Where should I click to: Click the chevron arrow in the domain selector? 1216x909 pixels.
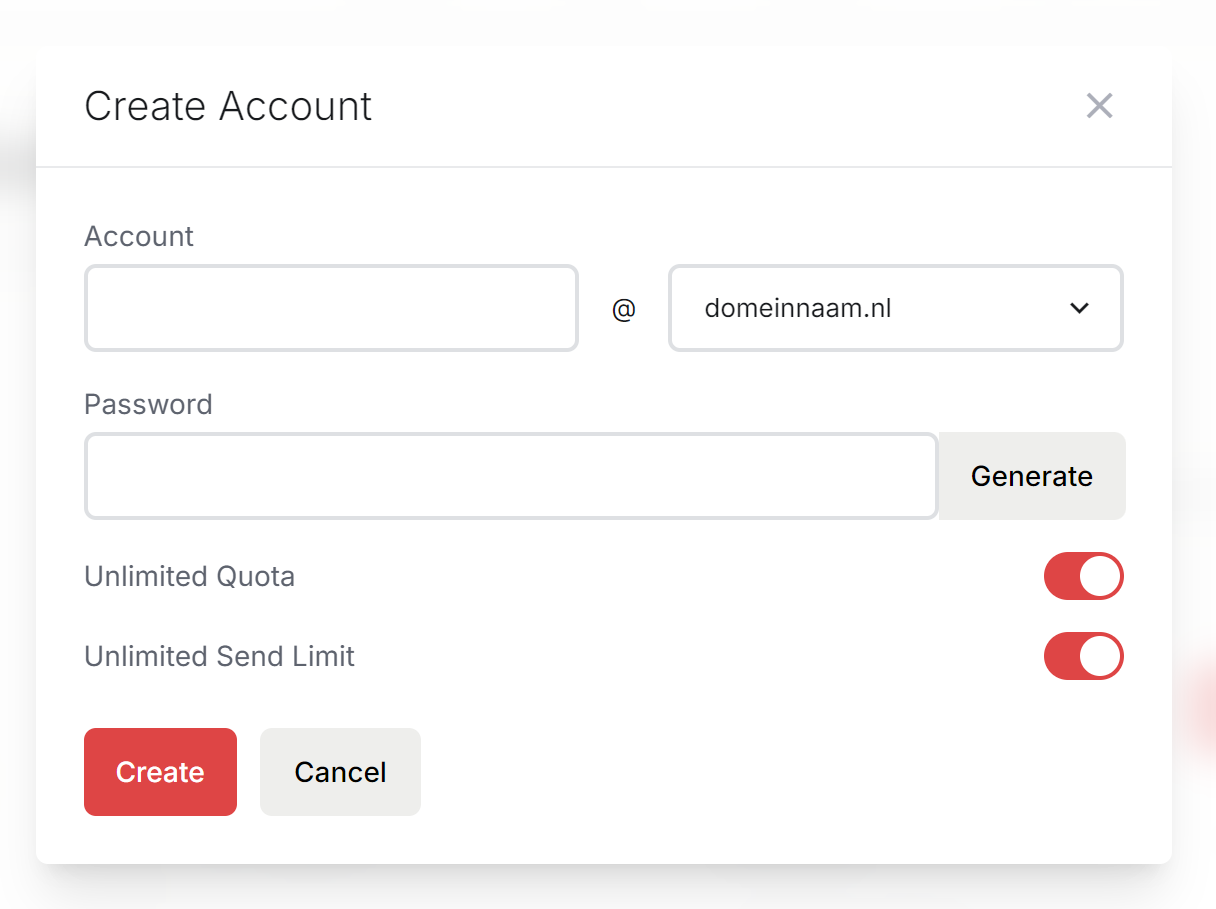tap(1079, 308)
